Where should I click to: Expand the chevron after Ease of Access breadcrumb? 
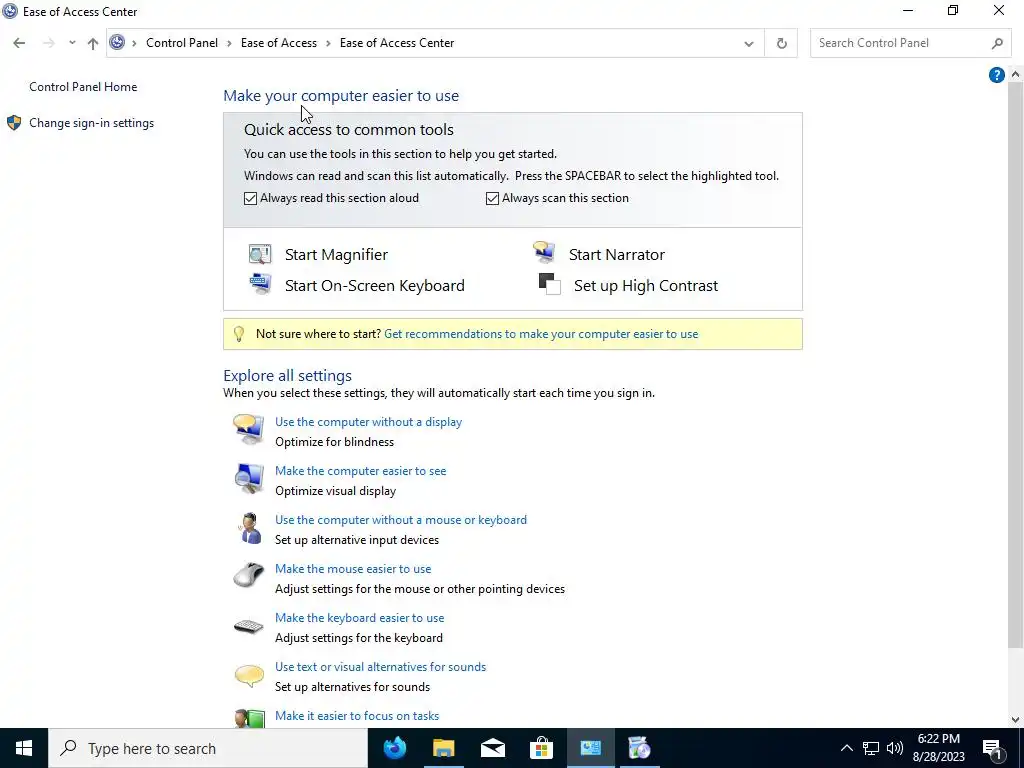tap(328, 43)
